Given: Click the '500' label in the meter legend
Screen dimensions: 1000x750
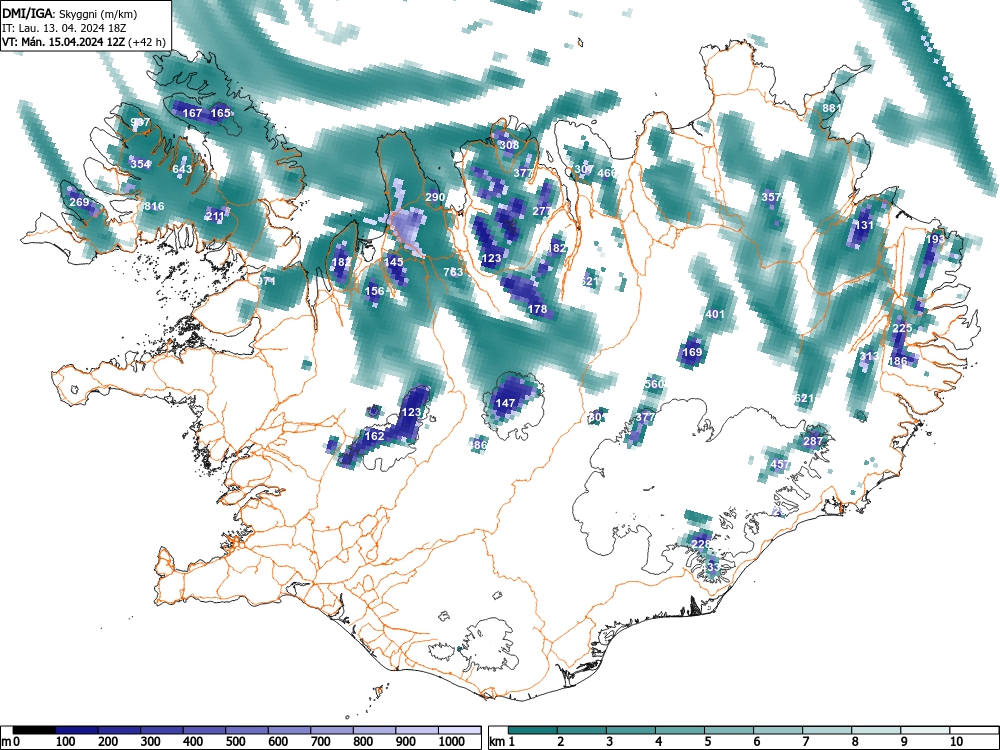Looking at the screenshot, I should [235, 741].
